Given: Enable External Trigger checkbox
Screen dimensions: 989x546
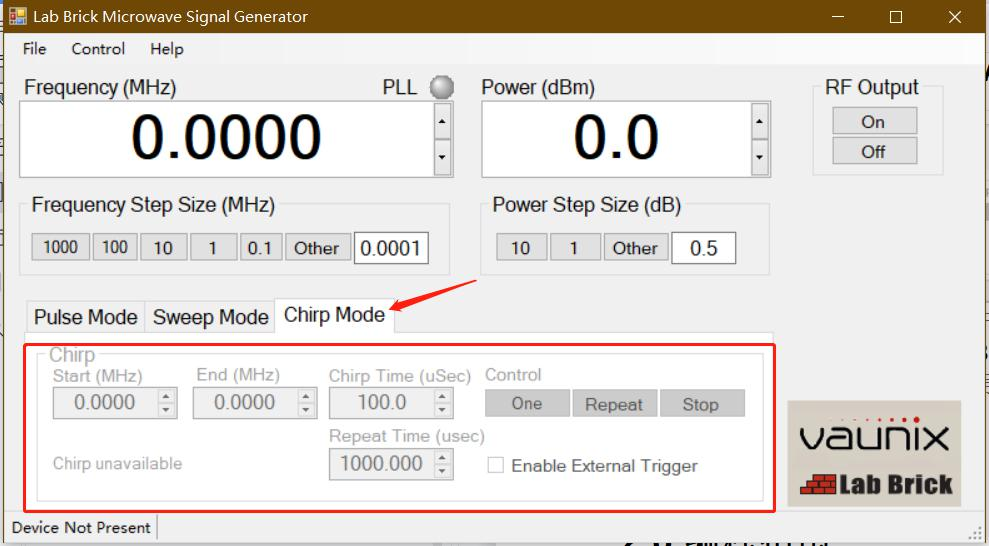Looking at the screenshot, I should (496, 466).
